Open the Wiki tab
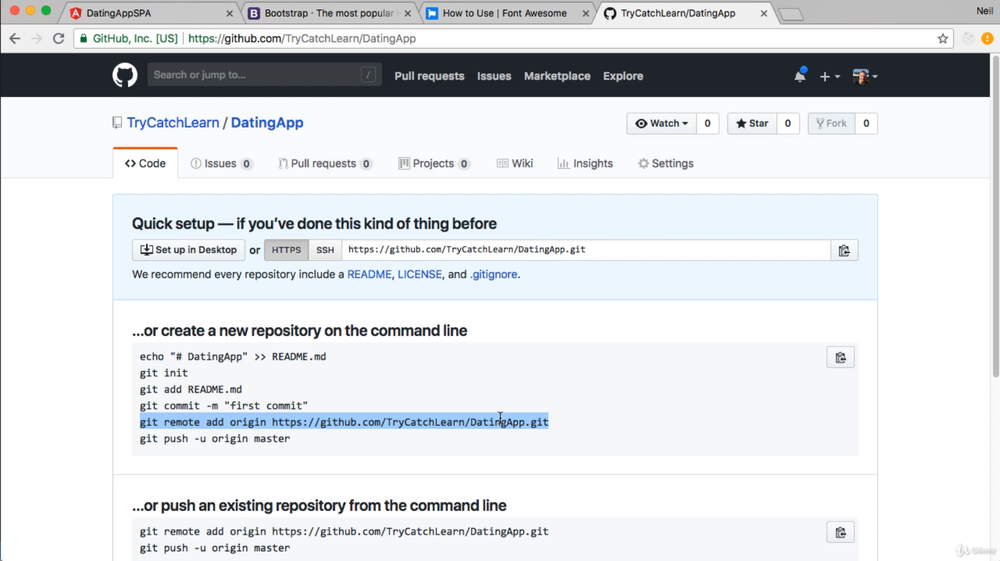This screenshot has height=561, width=1000. click(515, 163)
